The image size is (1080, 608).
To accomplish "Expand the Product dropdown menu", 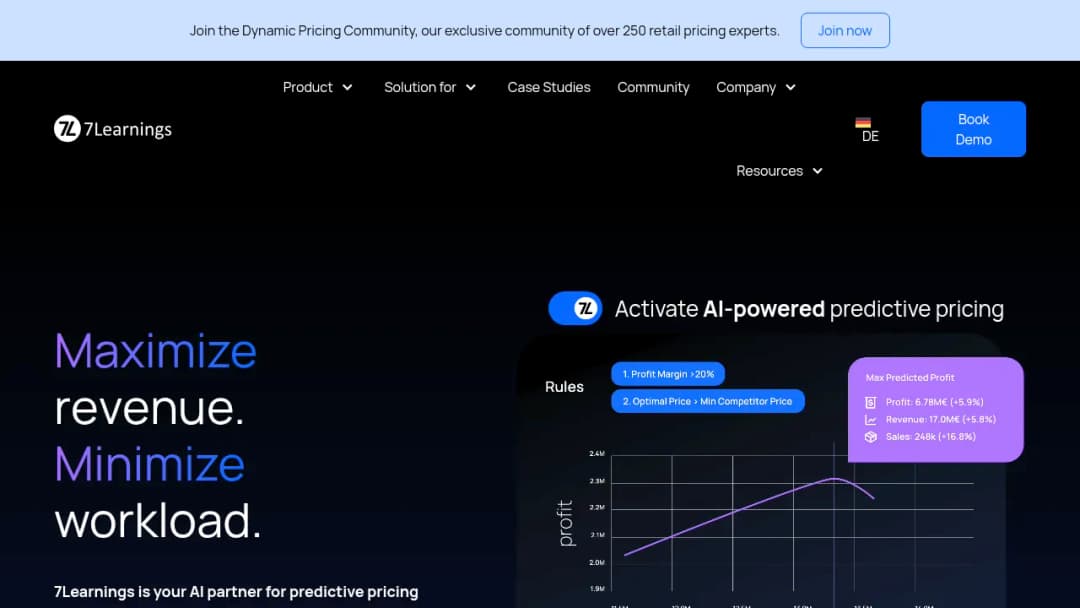I will 318,87.
